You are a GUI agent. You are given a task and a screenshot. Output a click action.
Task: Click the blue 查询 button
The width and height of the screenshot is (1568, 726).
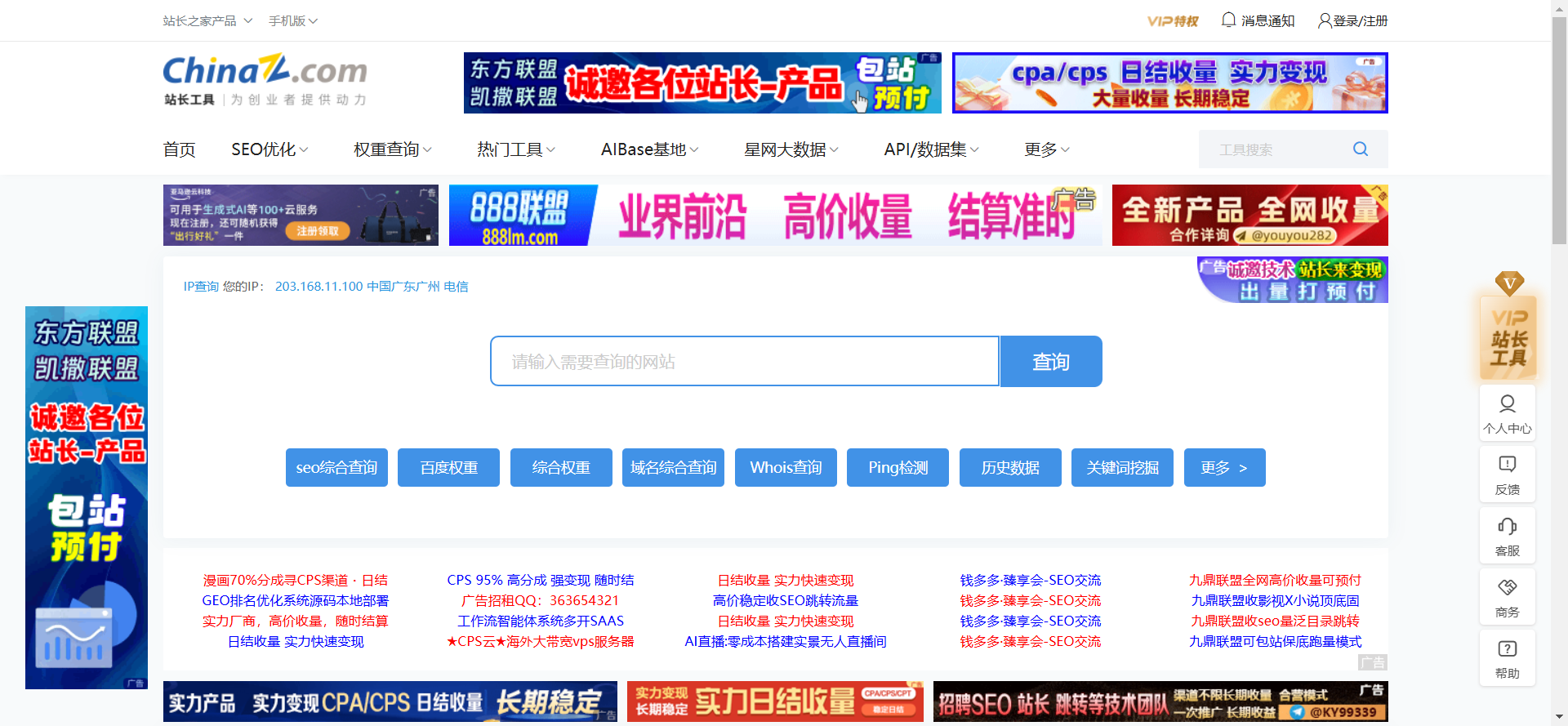click(x=1051, y=361)
